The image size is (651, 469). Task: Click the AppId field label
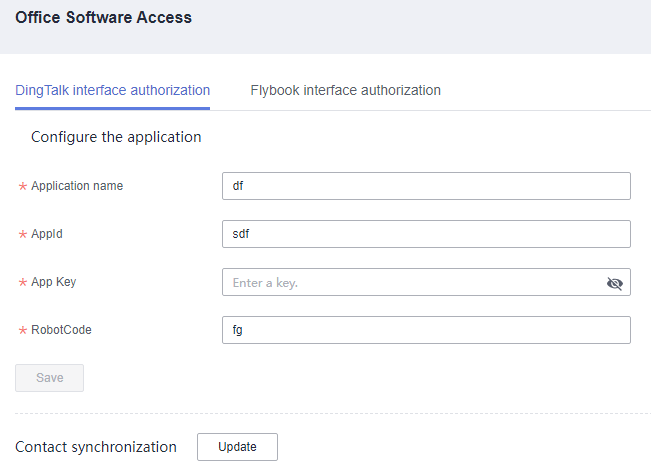pyautogui.click(x=47, y=234)
